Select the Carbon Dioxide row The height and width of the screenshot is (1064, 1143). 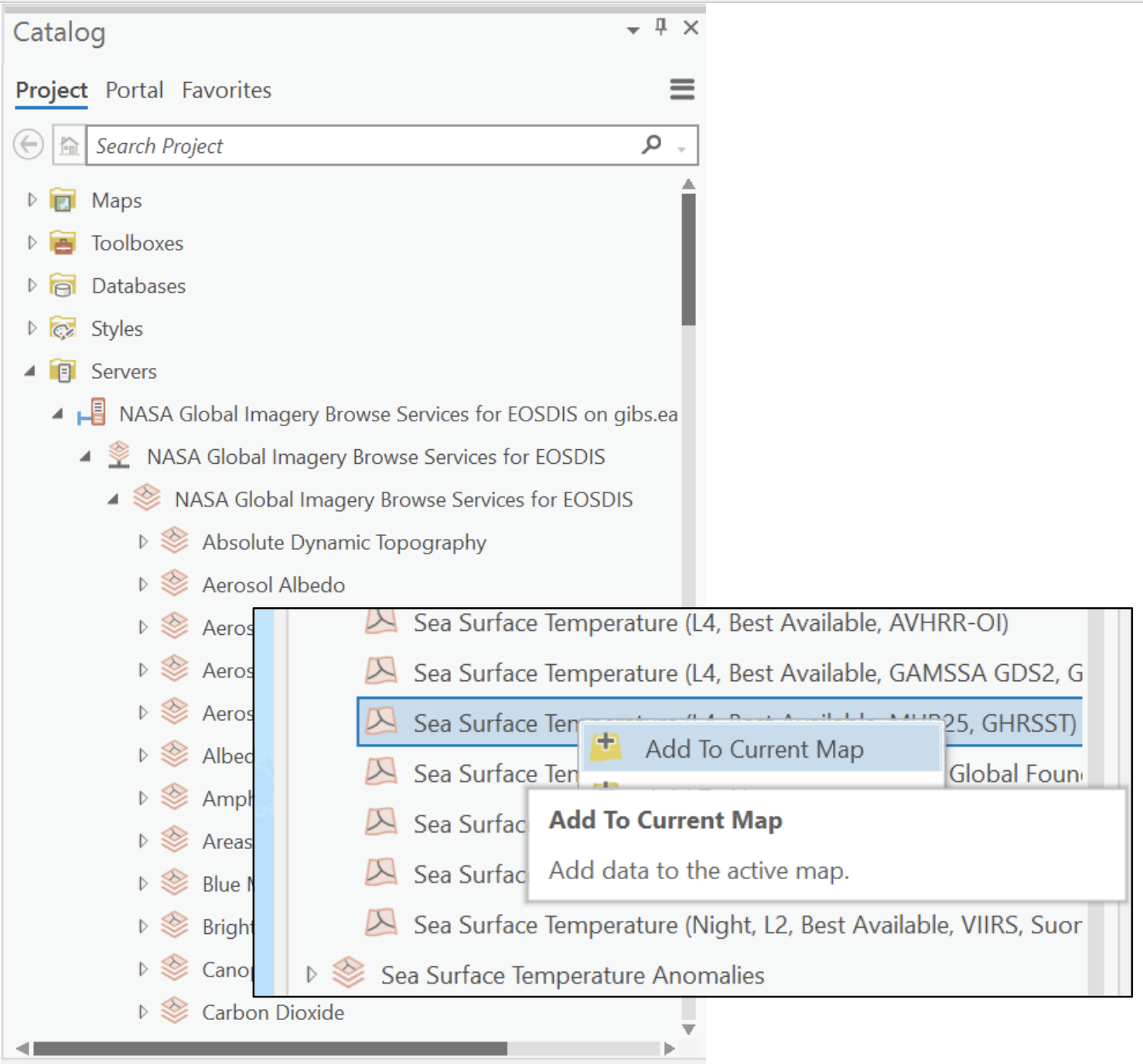pyautogui.click(x=273, y=1011)
